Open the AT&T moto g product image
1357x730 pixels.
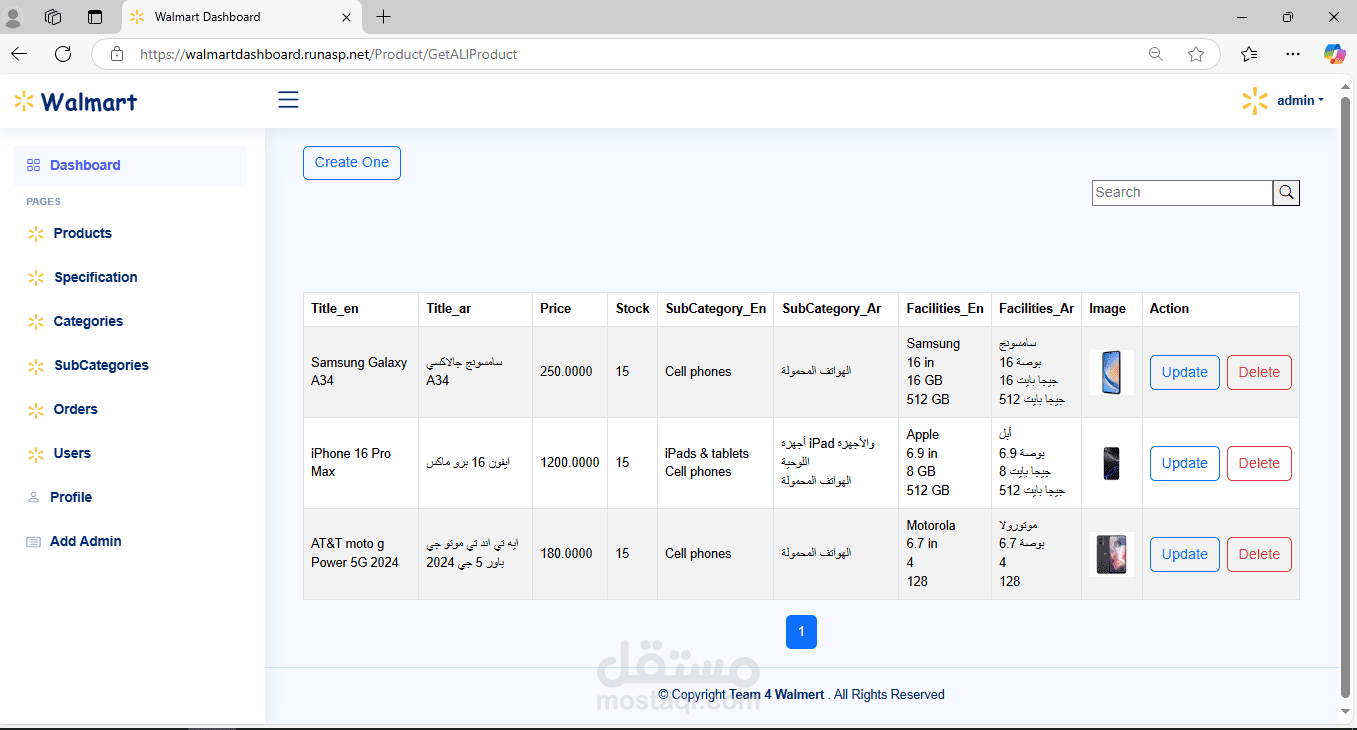click(1111, 554)
